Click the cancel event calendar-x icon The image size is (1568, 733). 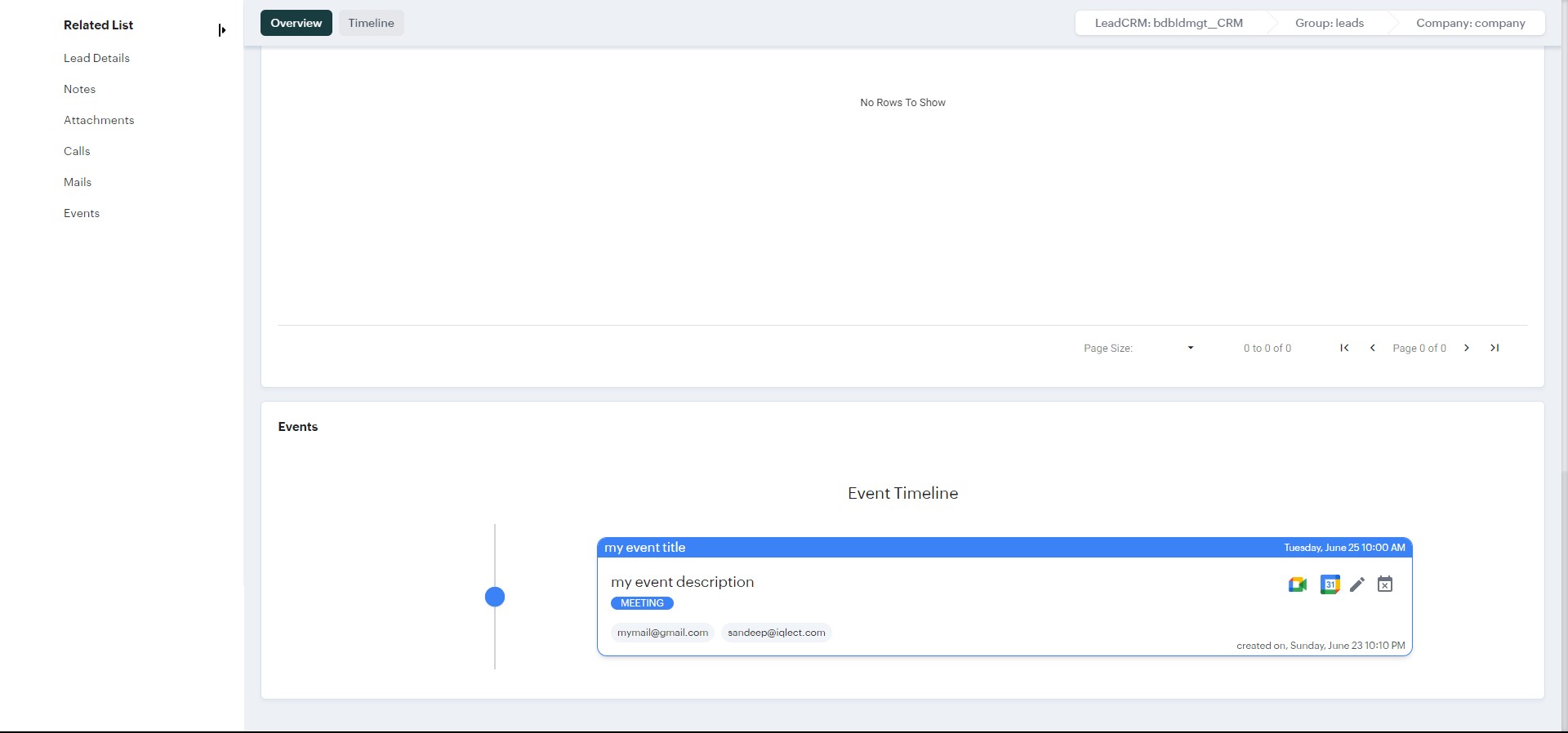[x=1385, y=584]
